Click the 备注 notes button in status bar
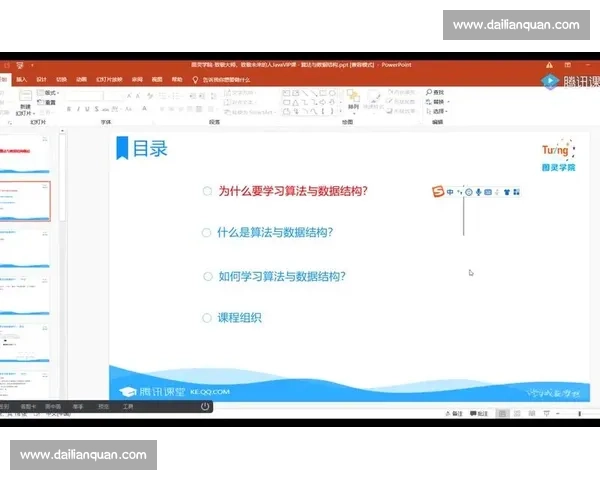The image size is (600, 480). (454, 413)
